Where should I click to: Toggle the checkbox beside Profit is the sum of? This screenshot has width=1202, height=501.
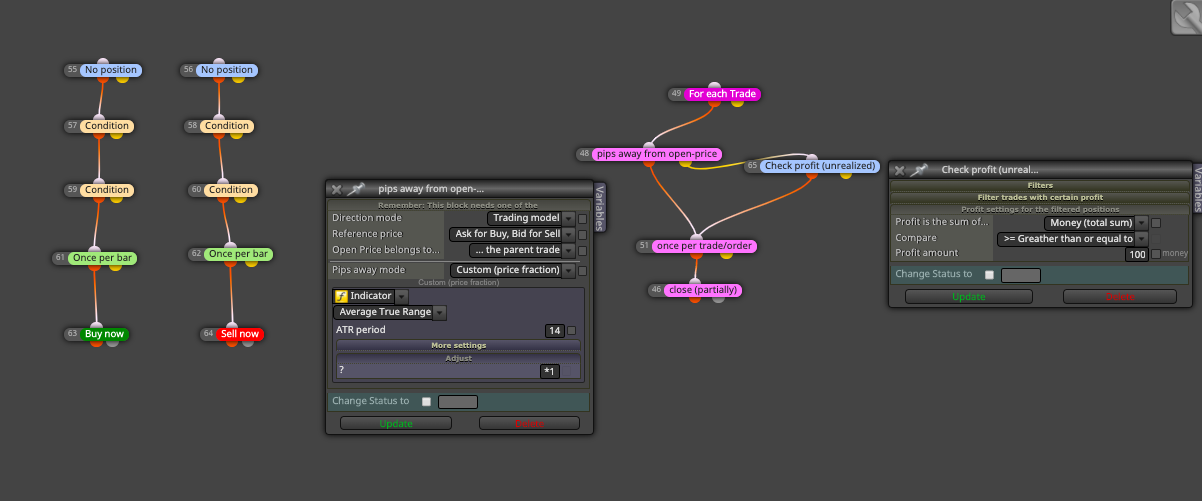pos(1156,223)
